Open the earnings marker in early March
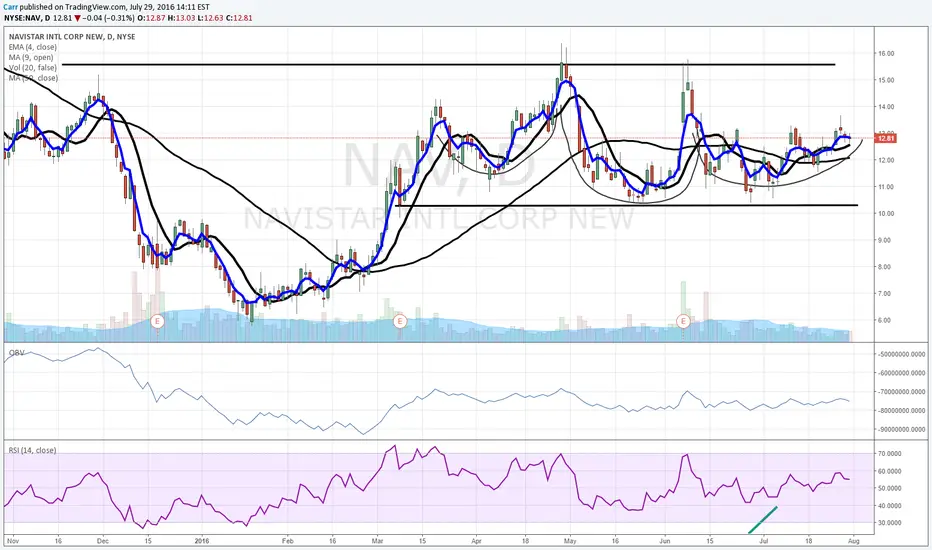The width and height of the screenshot is (932, 550). pos(400,321)
